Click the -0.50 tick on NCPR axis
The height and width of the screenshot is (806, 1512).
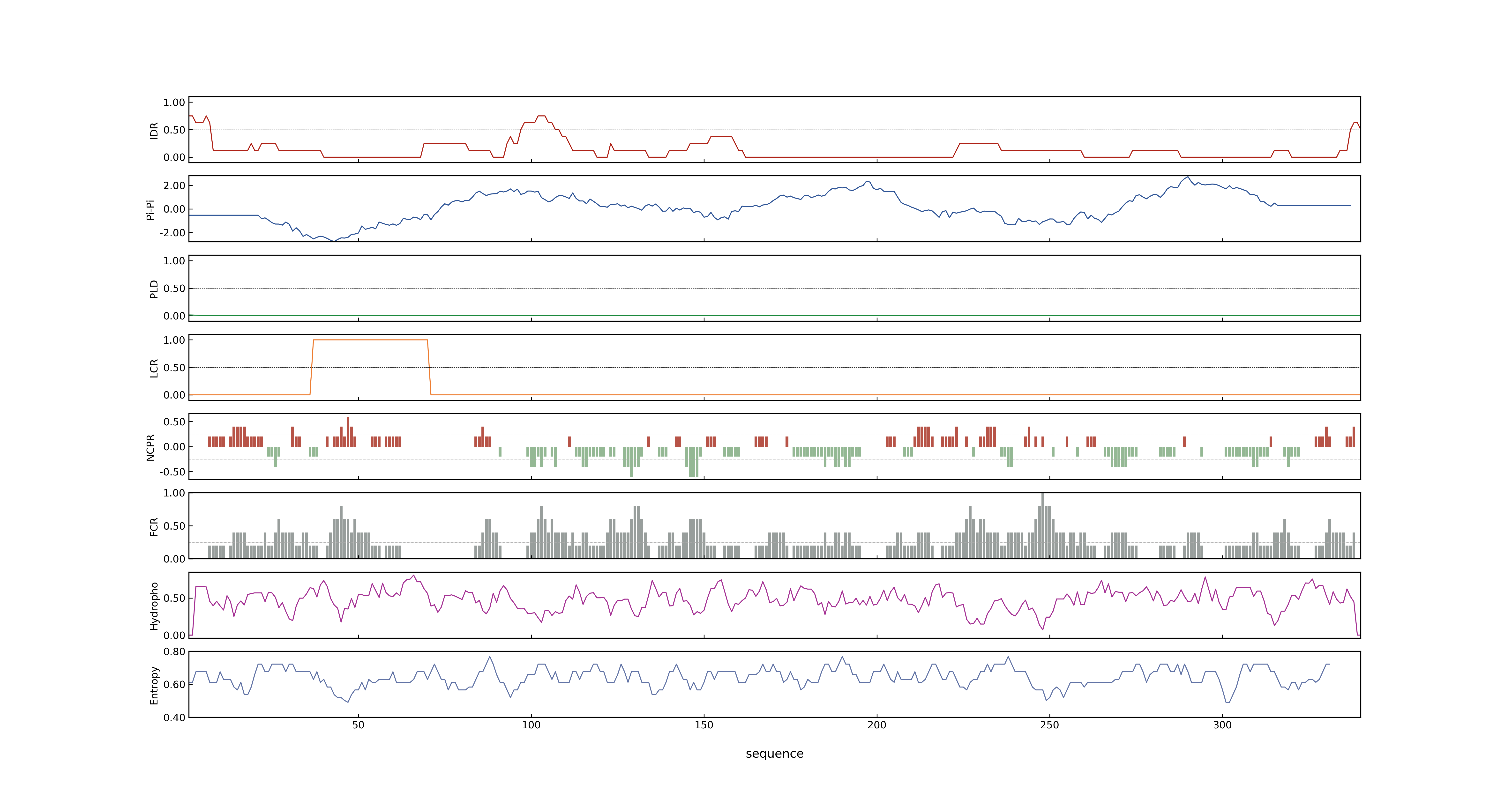click(x=172, y=472)
